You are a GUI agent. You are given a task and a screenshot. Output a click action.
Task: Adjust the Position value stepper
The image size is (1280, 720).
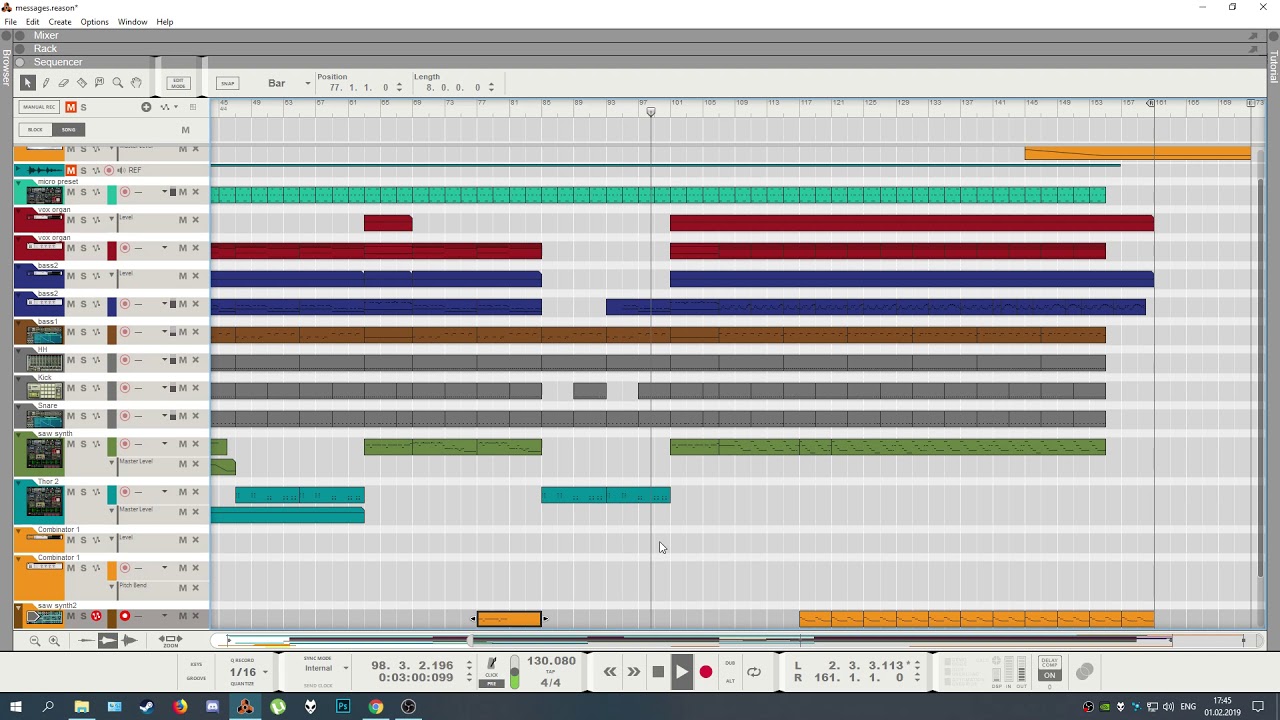pos(399,88)
